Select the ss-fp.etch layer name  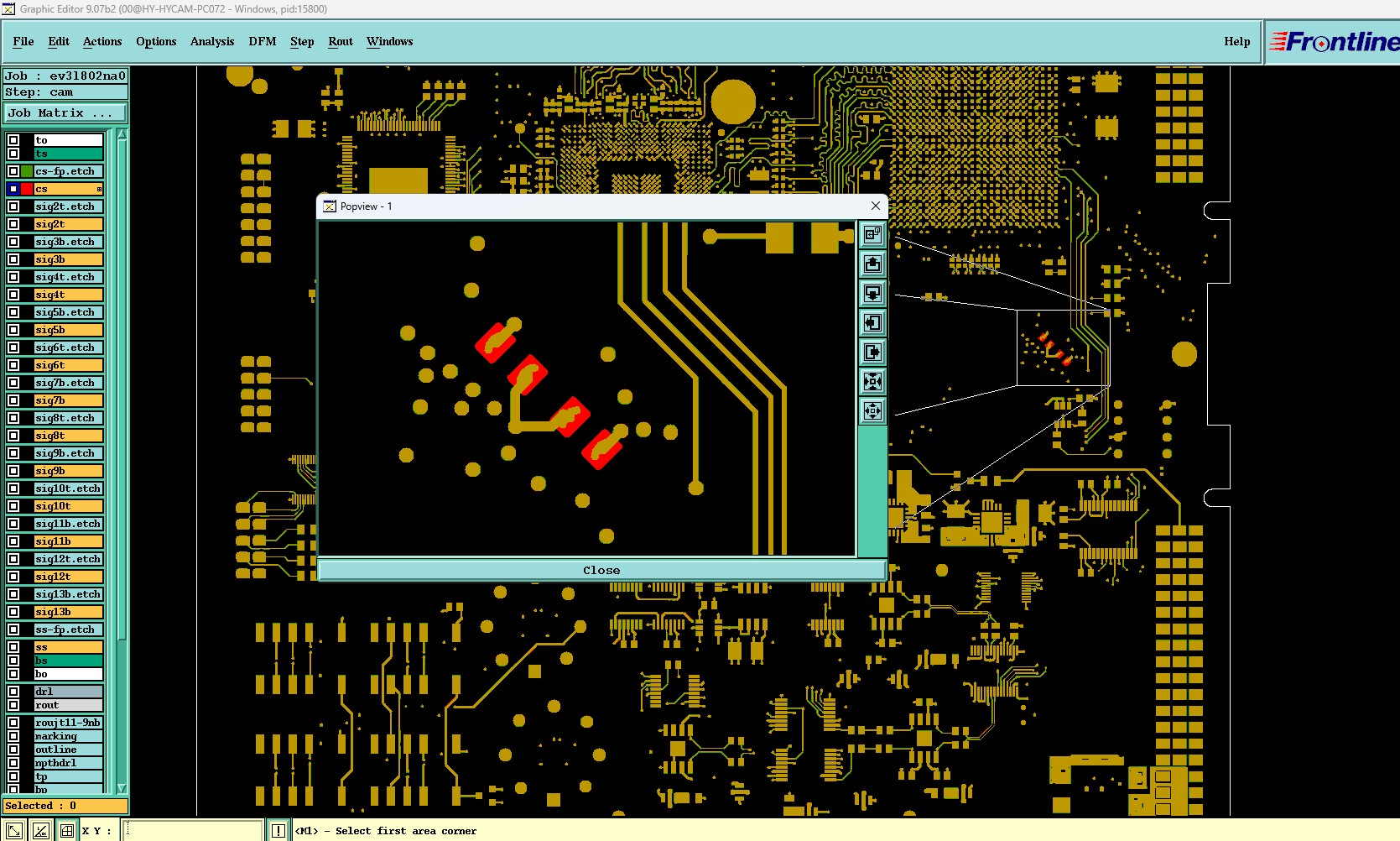click(69, 629)
